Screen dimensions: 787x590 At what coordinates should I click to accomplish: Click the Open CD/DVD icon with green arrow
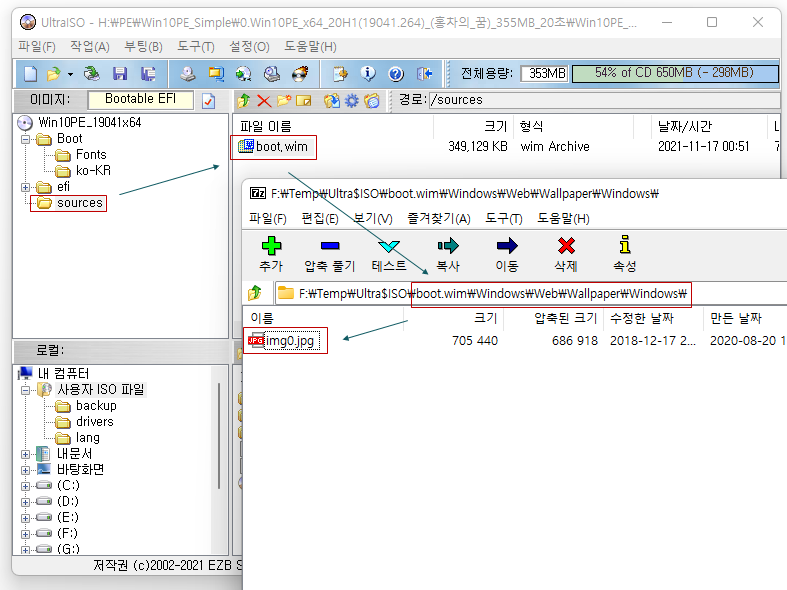click(x=91, y=74)
